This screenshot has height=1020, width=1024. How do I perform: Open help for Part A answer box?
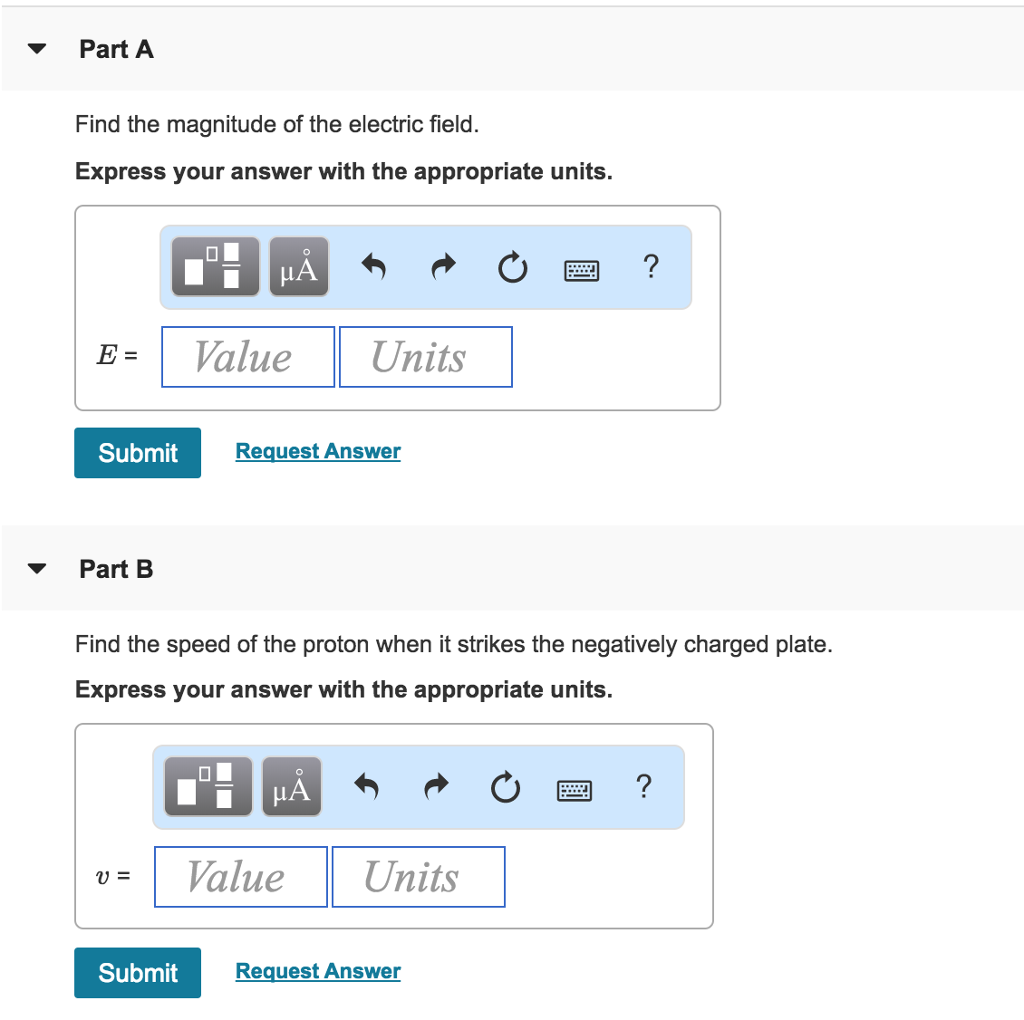click(x=651, y=267)
